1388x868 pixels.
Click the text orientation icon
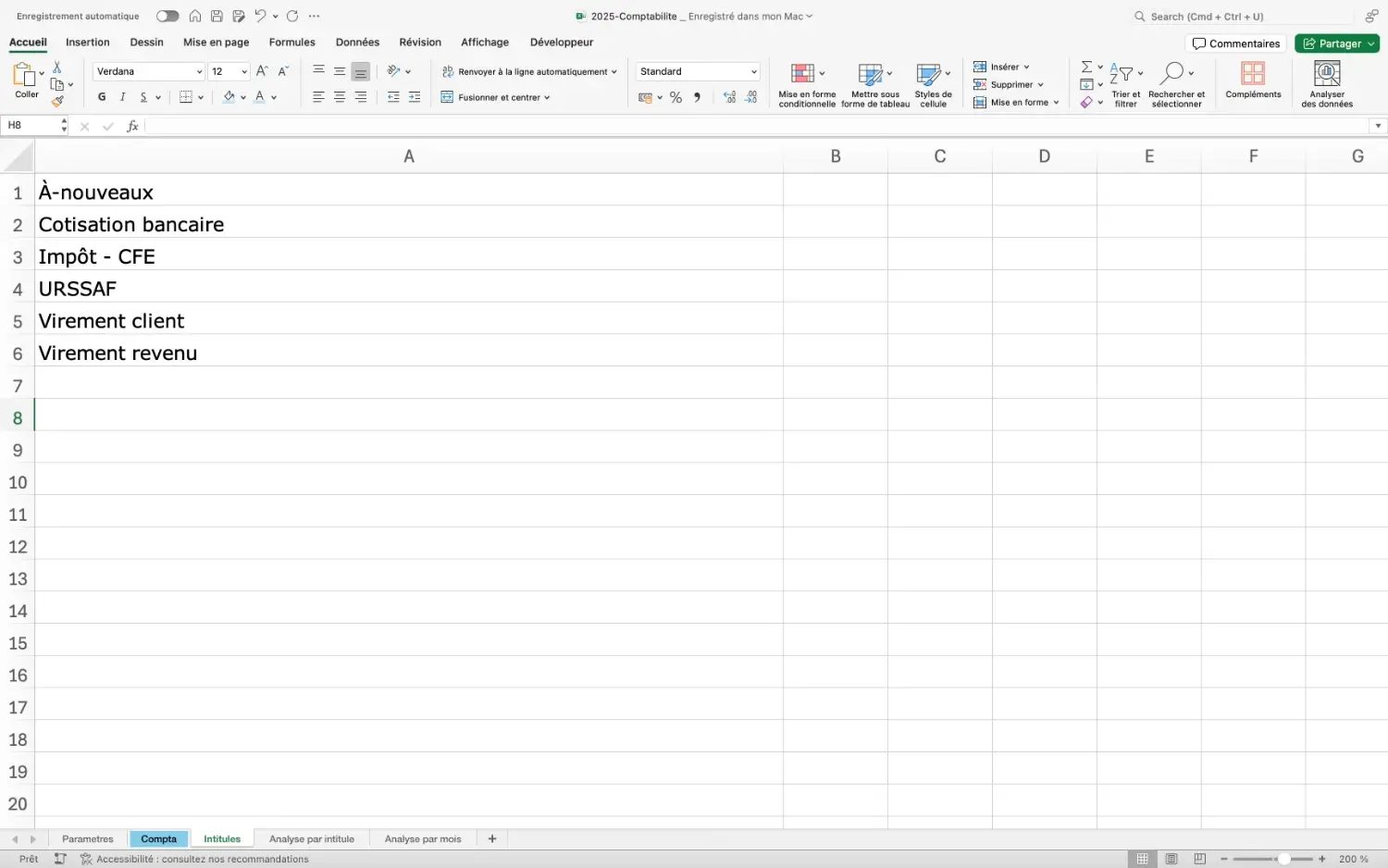[393, 71]
